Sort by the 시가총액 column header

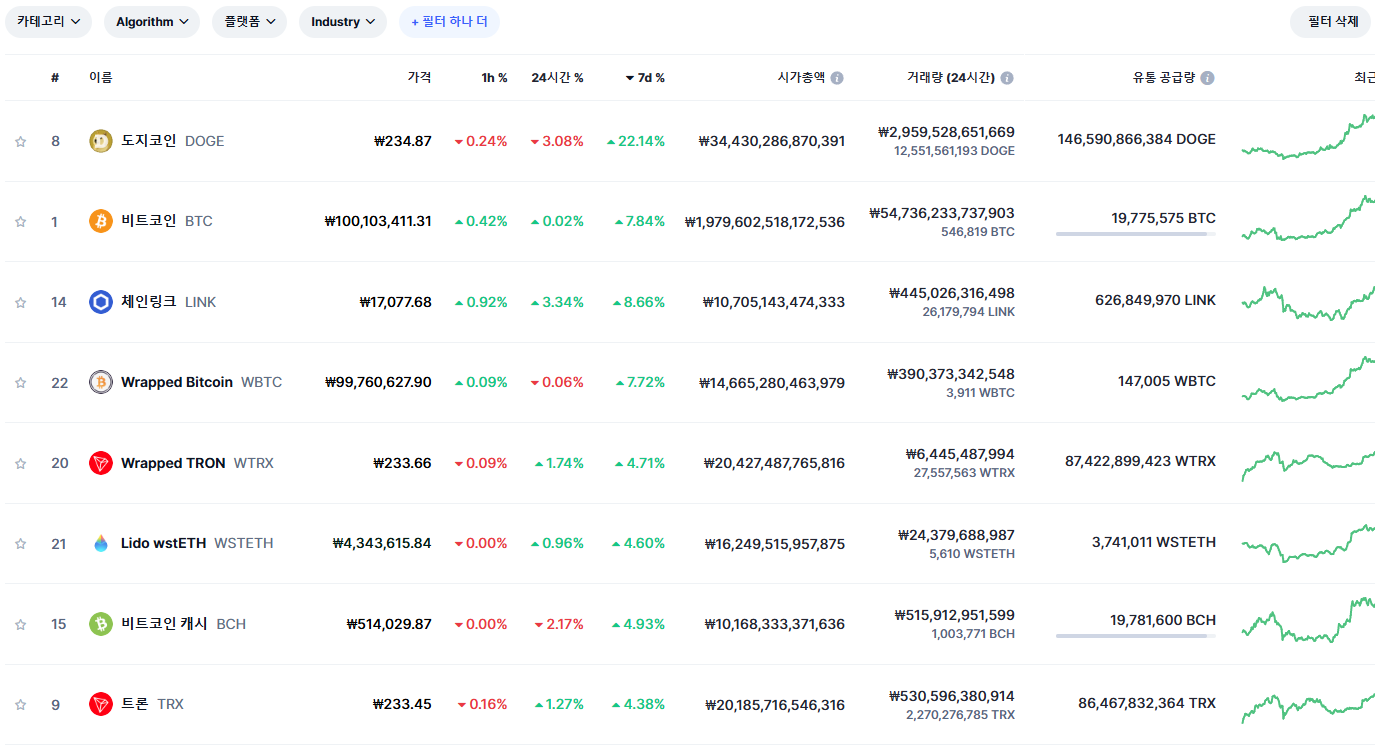point(801,77)
